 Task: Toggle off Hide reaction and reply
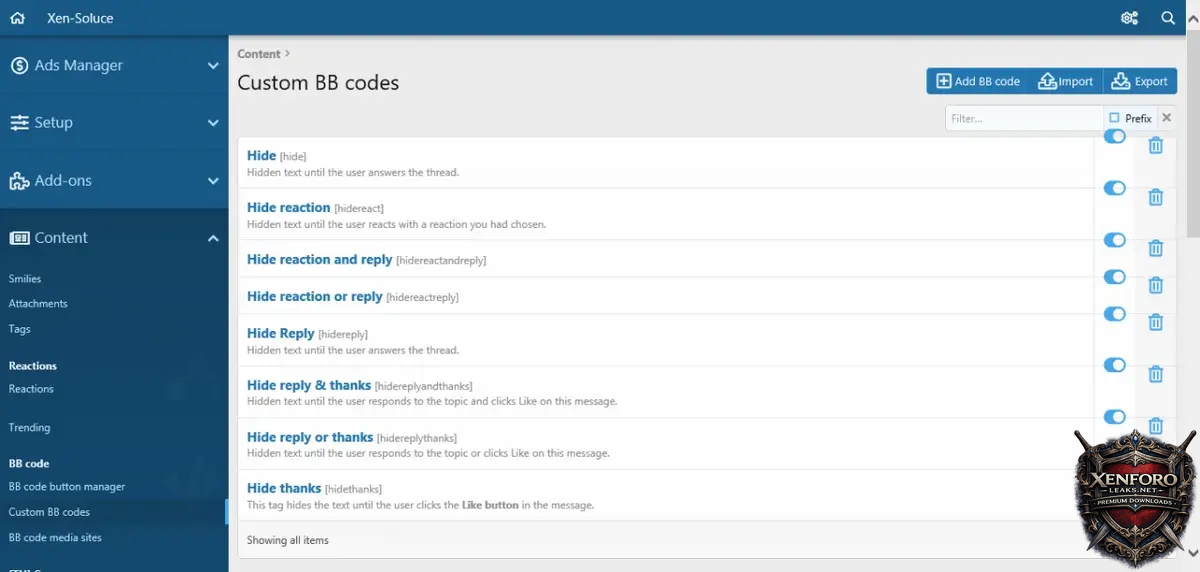pyautogui.click(x=1114, y=241)
